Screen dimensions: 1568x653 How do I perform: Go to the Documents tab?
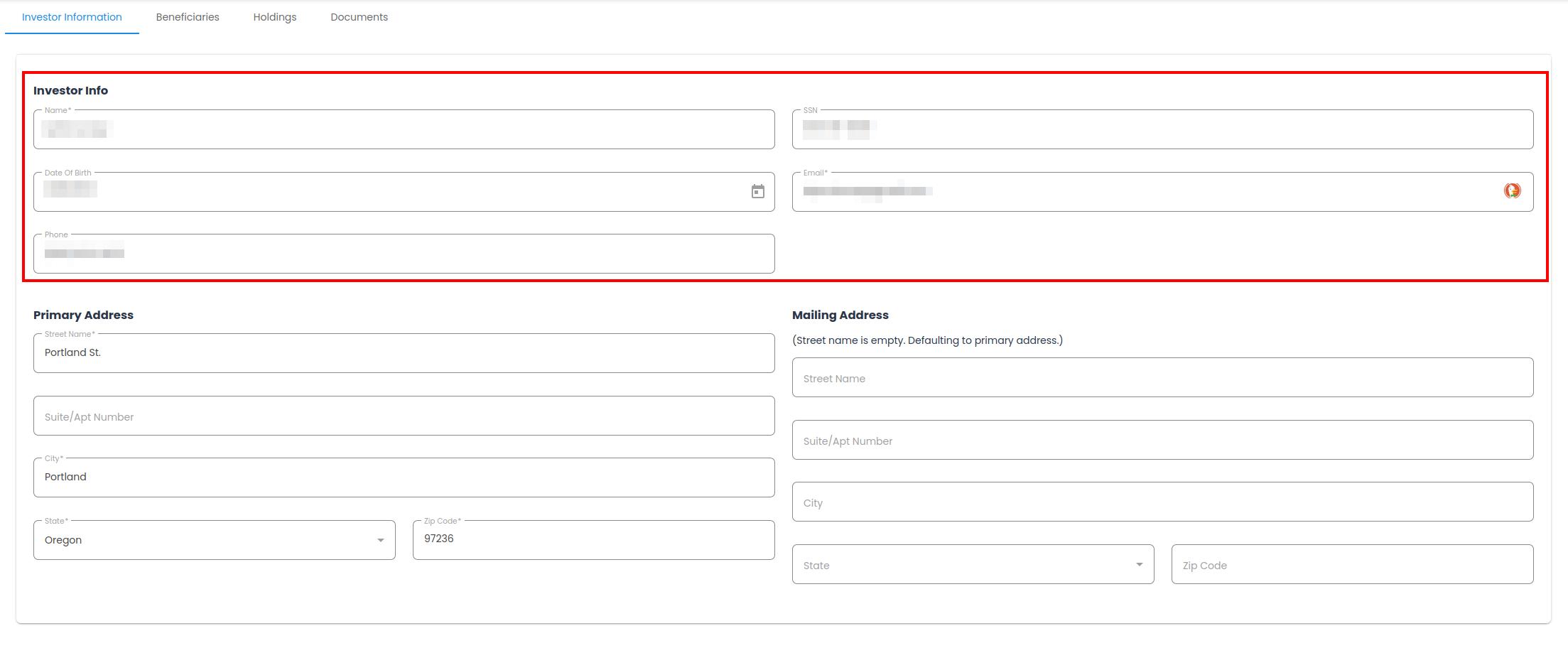359,17
